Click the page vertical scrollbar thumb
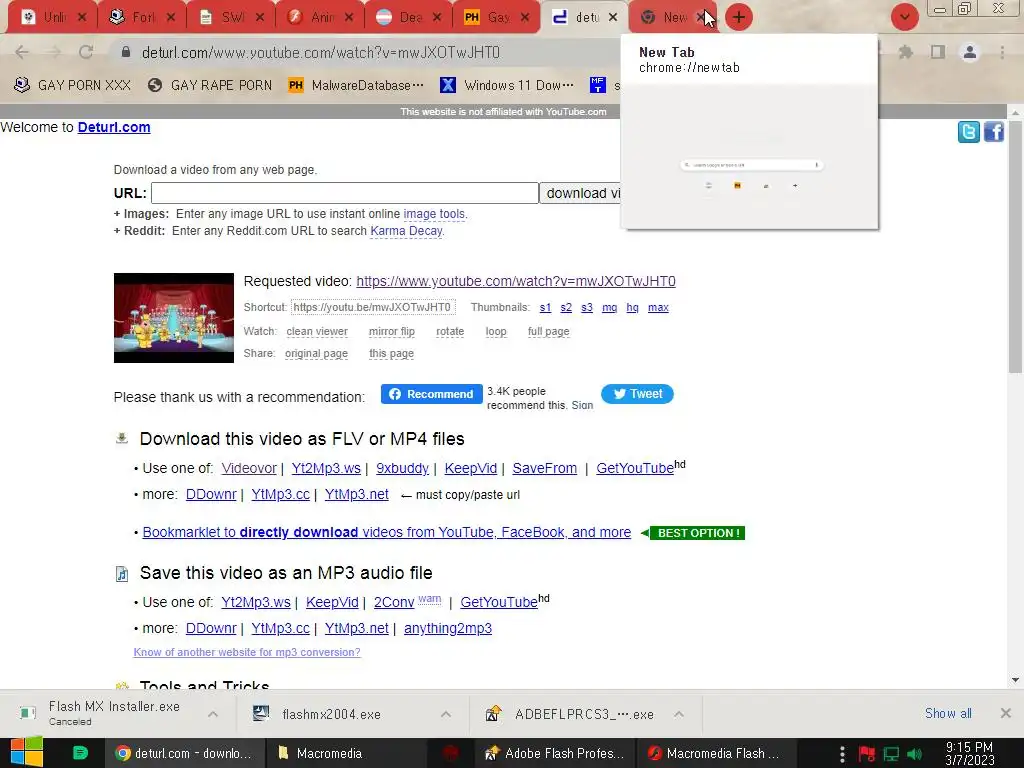The height and width of the screenshot is (768, 1024). pyautogui.click(x=1015, y=248)
